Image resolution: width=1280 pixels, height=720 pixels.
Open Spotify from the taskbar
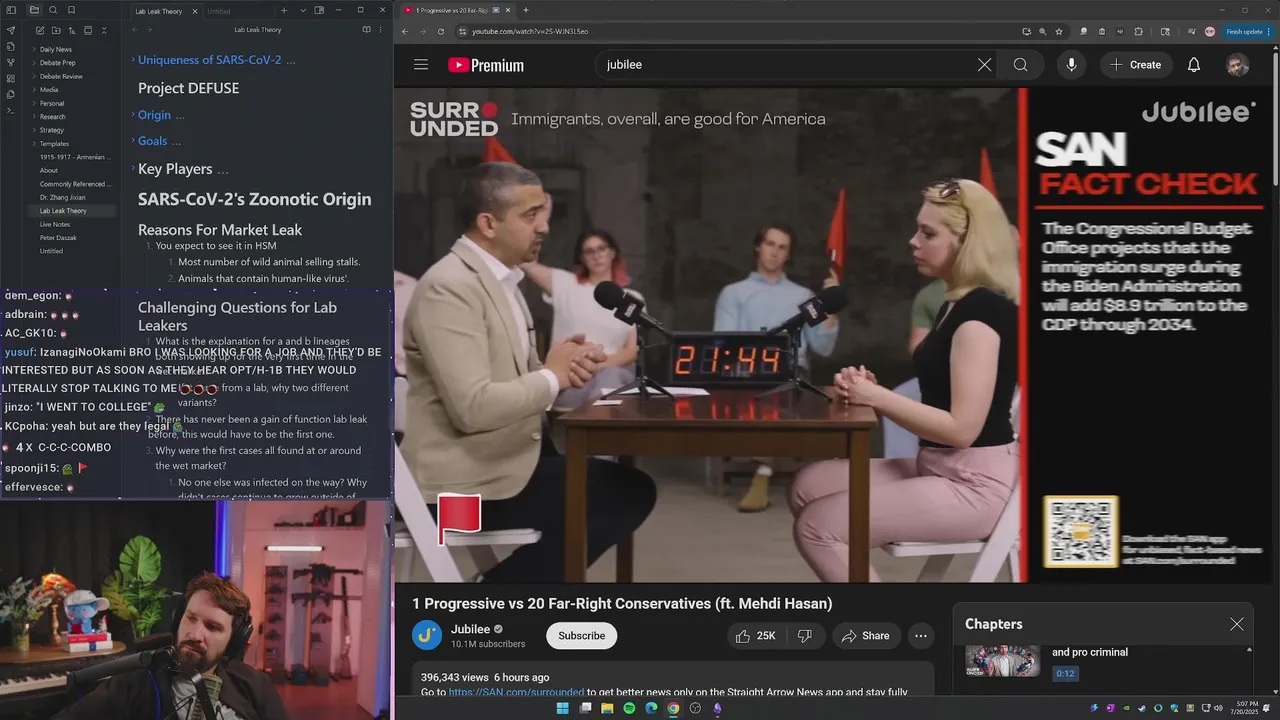pyautogui.click(x=629, y=708)
